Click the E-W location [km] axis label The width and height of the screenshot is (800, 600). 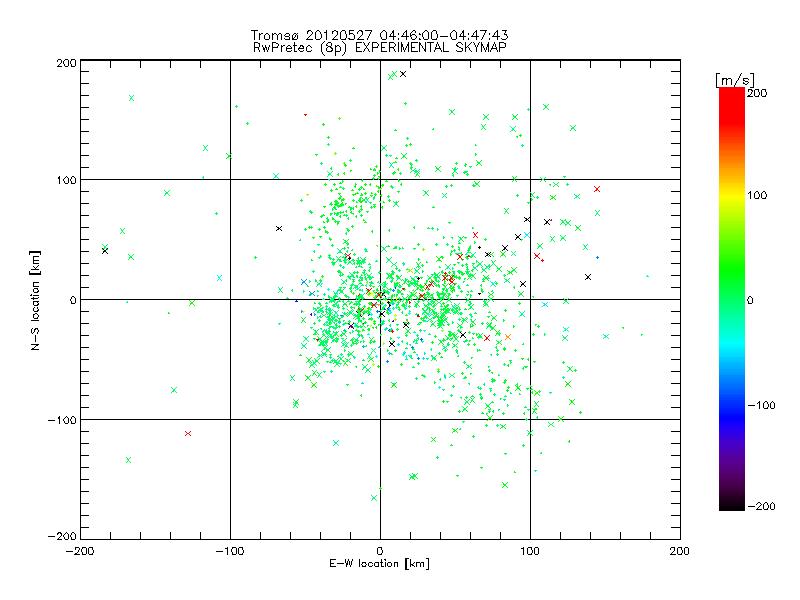(379, 563)
